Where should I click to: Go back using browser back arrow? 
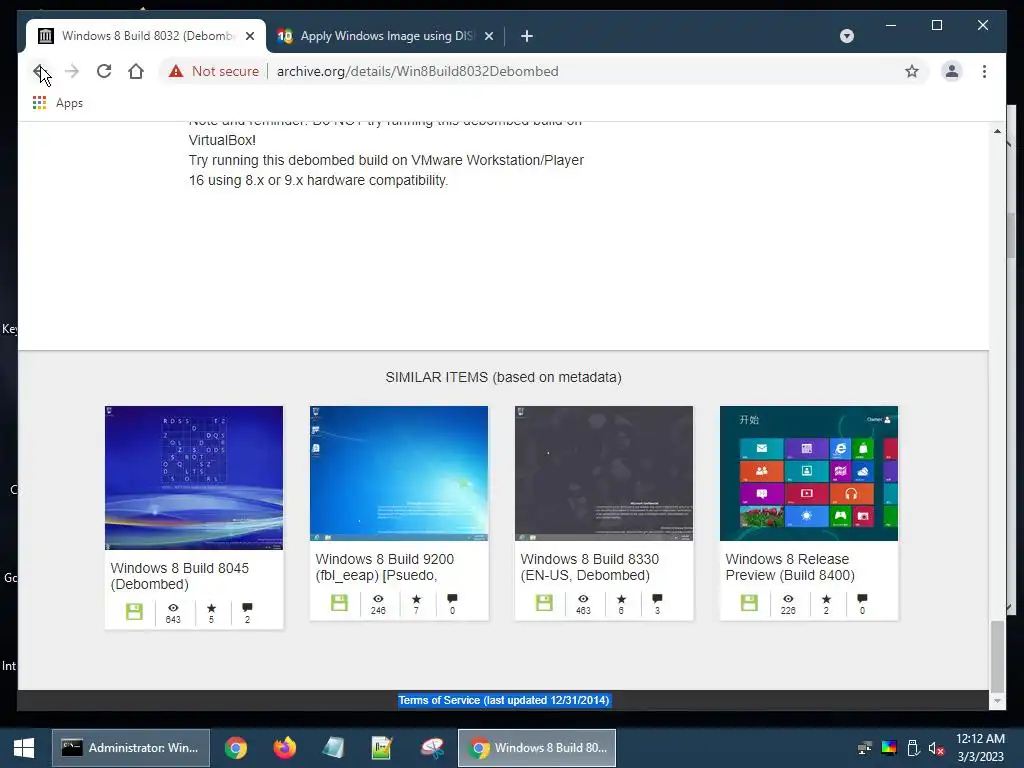(x=40, y=71)
